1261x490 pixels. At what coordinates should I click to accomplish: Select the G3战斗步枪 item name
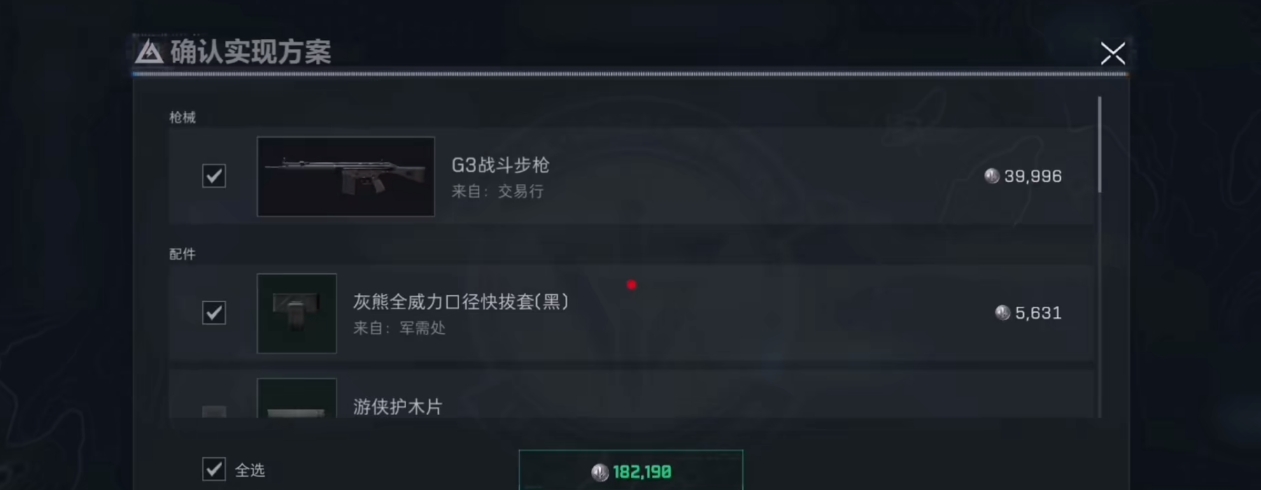pyautogui.click(x=501, y=165)
